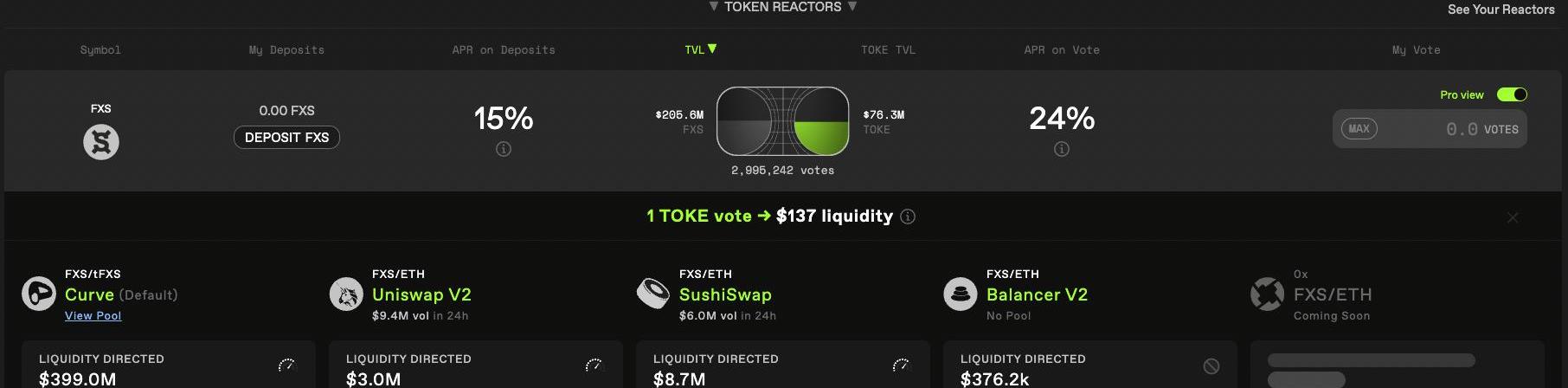
Task: Click the Uniswap V2 unicorn icon
Action: point(346,294)
